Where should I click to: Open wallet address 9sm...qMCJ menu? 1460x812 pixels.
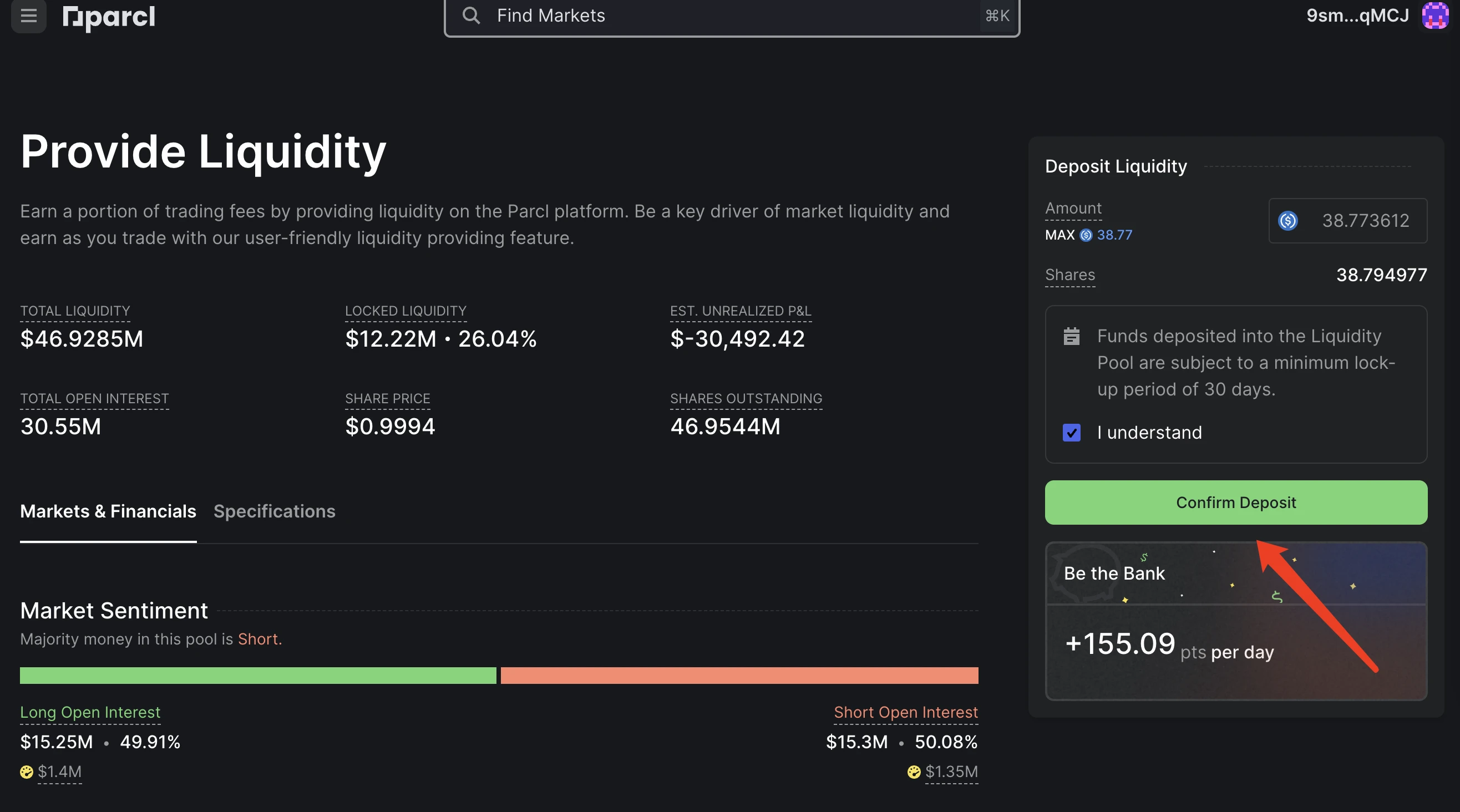[1357, 16]
